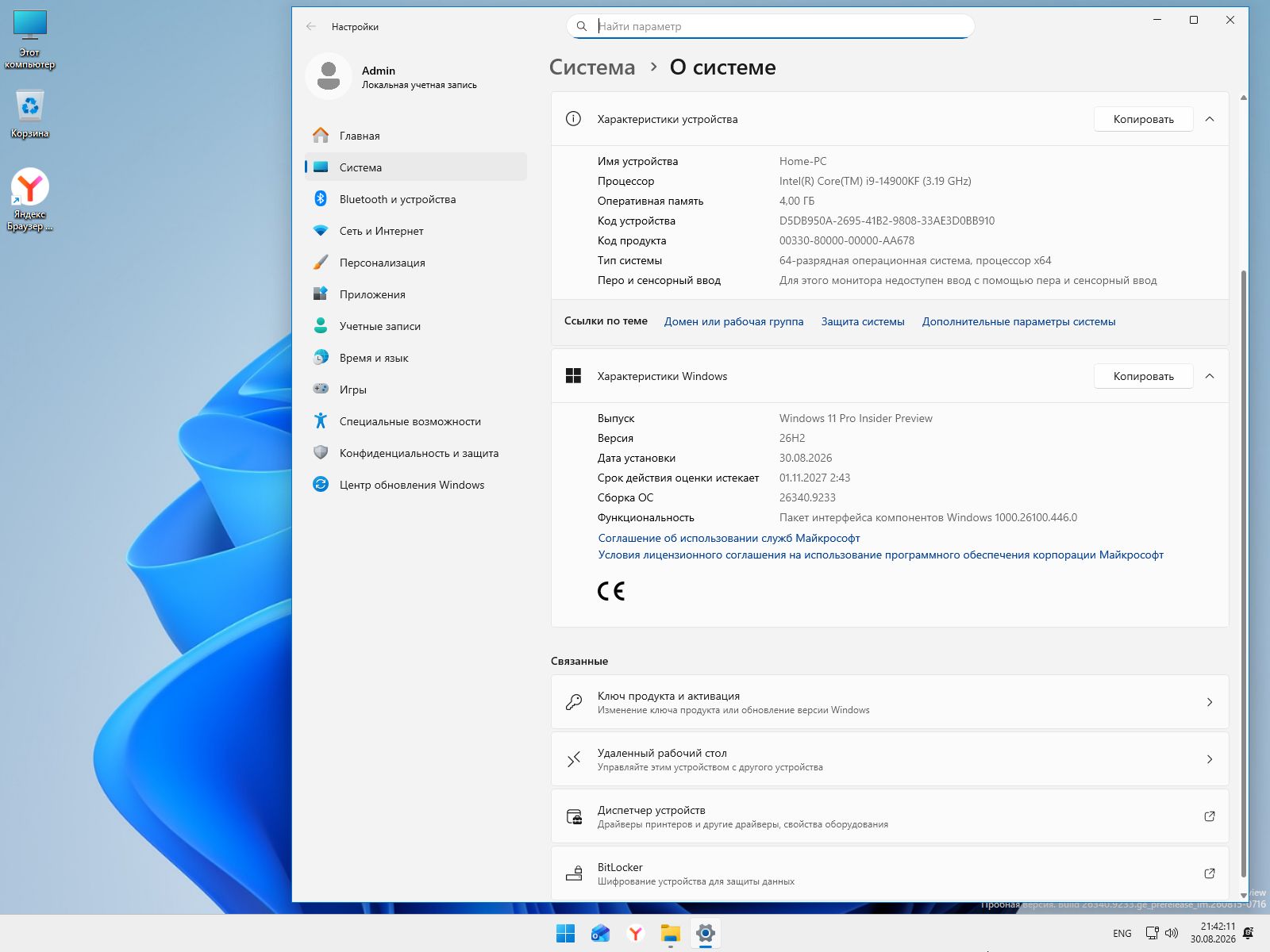Open Центр обновления Windows
Image resolution: width=1270 pixels, height=952 pixels.
tap(416, 485)
